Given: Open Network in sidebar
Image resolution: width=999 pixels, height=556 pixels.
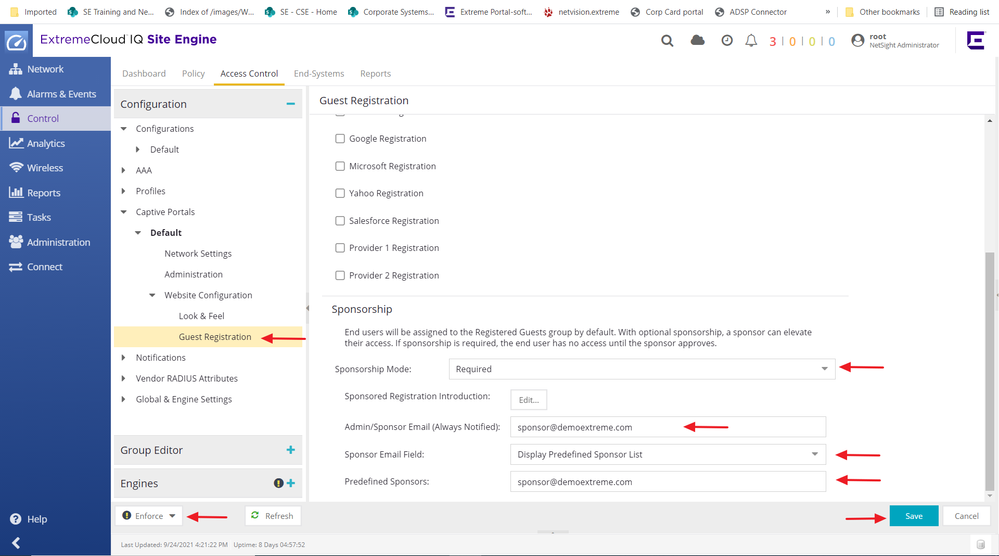Looking at the screenshot, I should [x=55, y=69].
